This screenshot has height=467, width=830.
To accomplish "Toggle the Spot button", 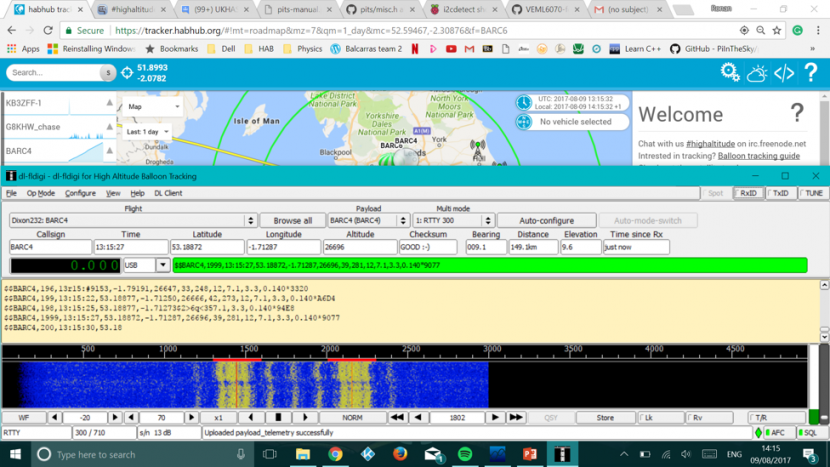I will click(x=715, y=193).
